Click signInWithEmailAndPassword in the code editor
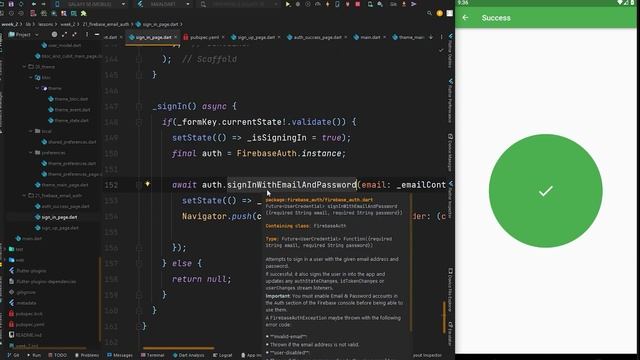This screenshot has height=360, width=640. [x=291, y=185]
